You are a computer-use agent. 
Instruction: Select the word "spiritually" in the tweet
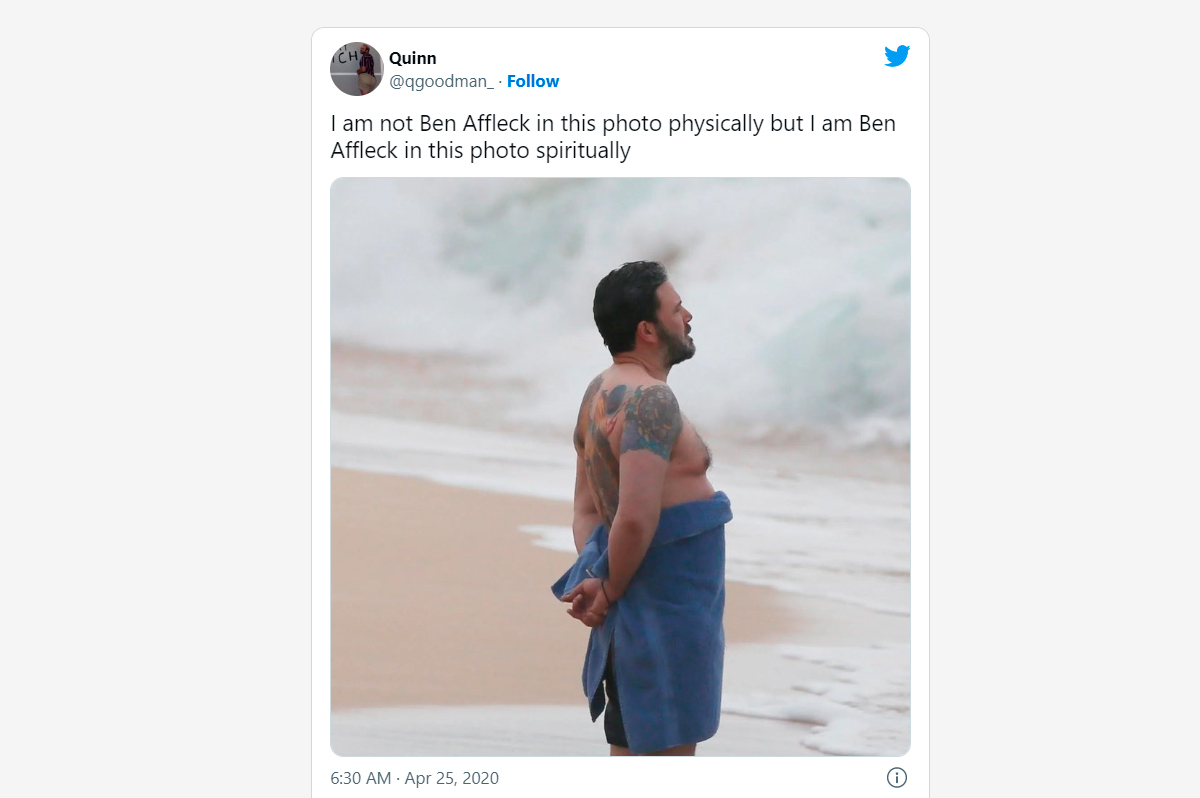click(583, 151)
